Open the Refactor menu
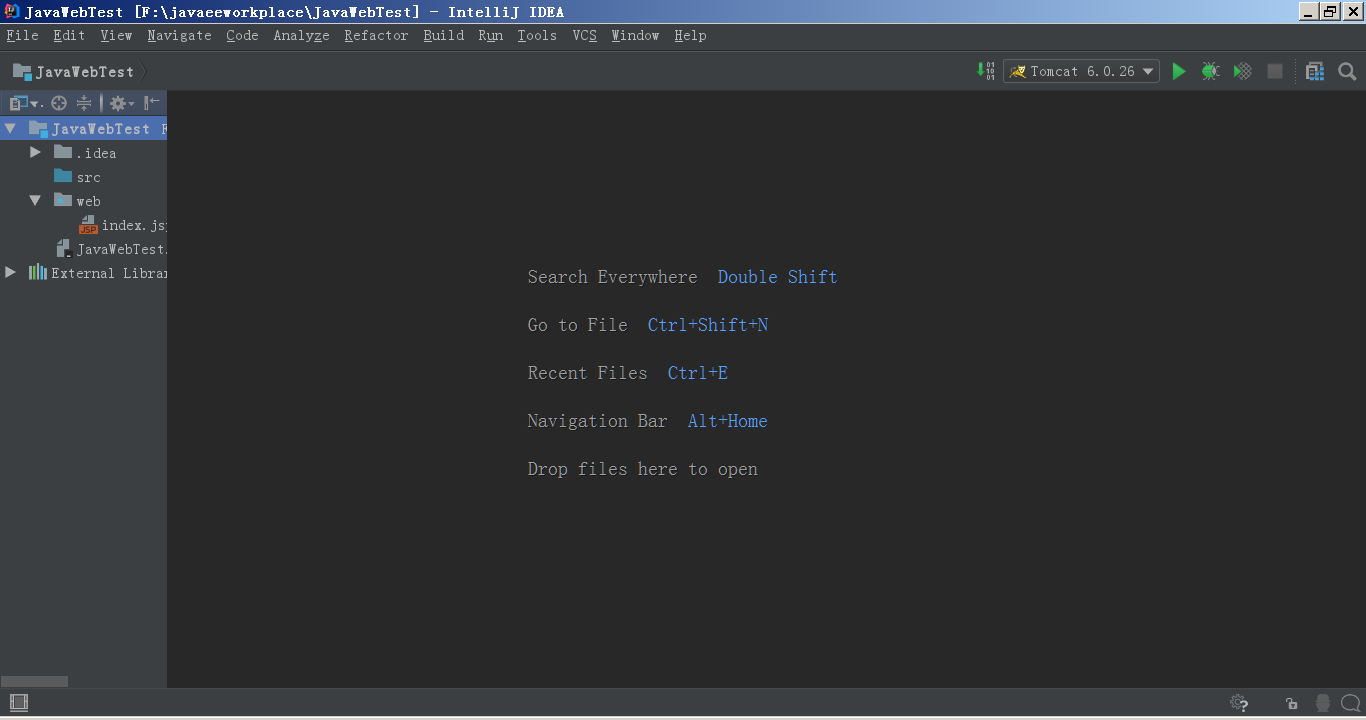 pyautogui.click(x=376, y=35)
